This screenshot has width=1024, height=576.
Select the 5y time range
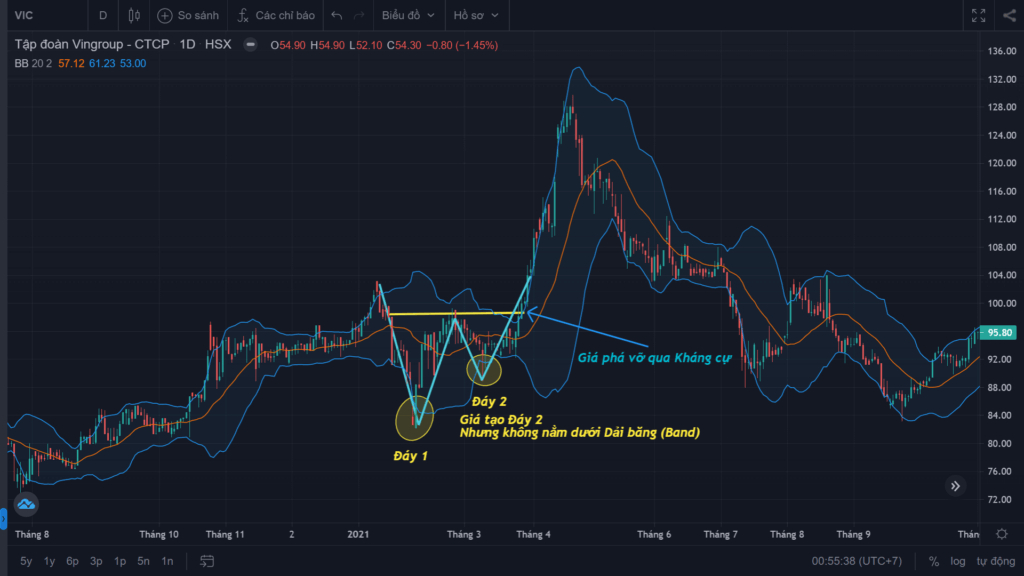pos(26,561)
